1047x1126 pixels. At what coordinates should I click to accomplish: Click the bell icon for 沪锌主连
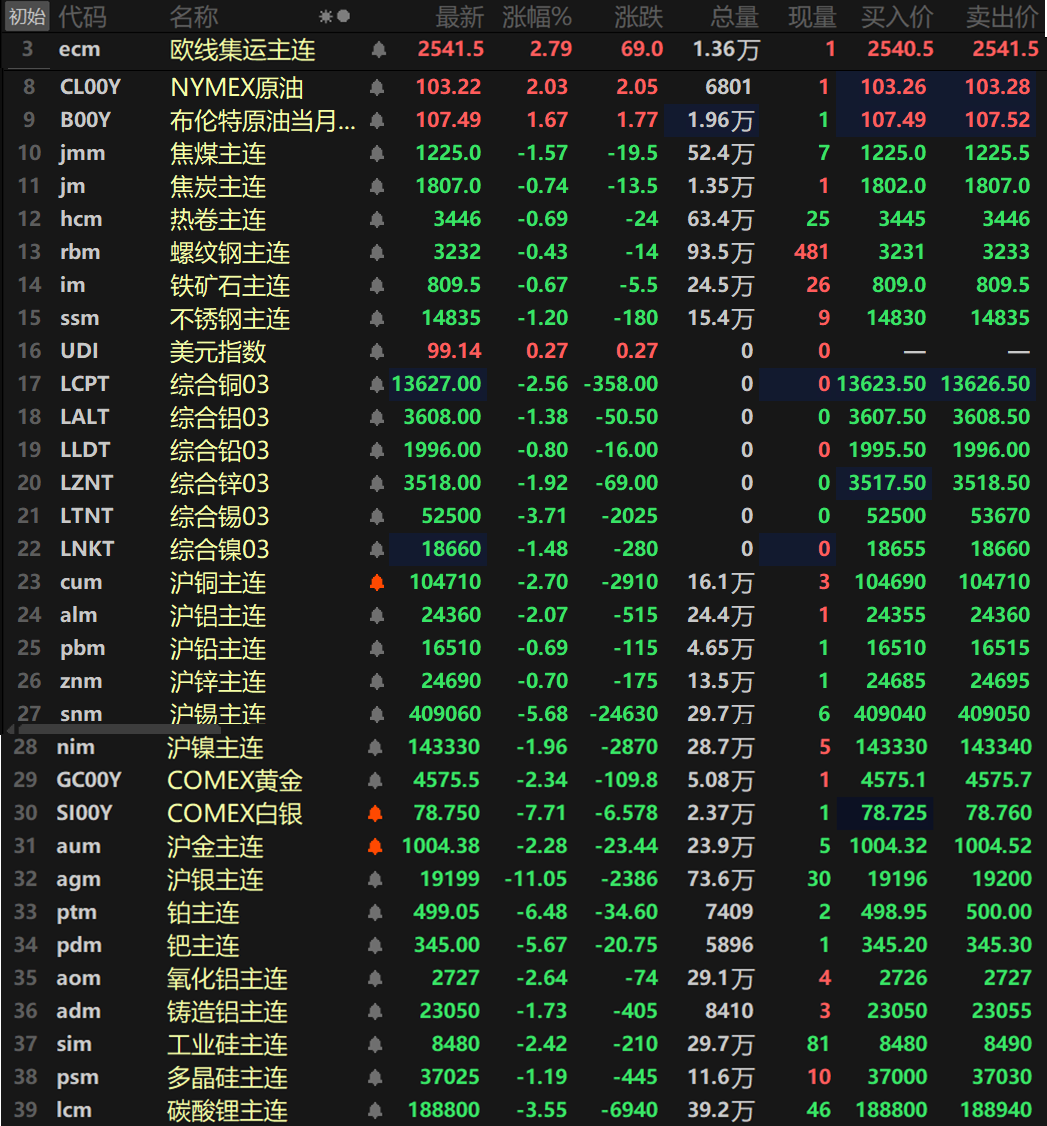376,682
